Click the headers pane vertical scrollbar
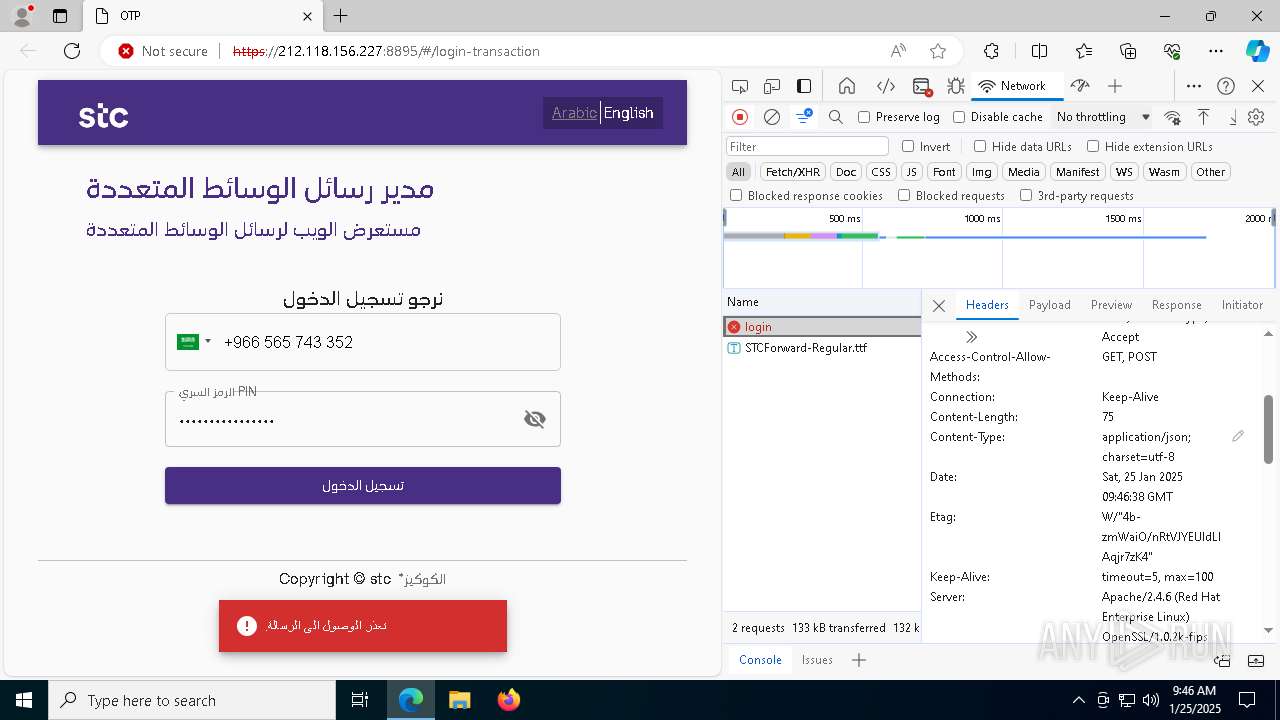This screenshot has width=1280, height=720. pyautogui.click(x=1270, y=428)
